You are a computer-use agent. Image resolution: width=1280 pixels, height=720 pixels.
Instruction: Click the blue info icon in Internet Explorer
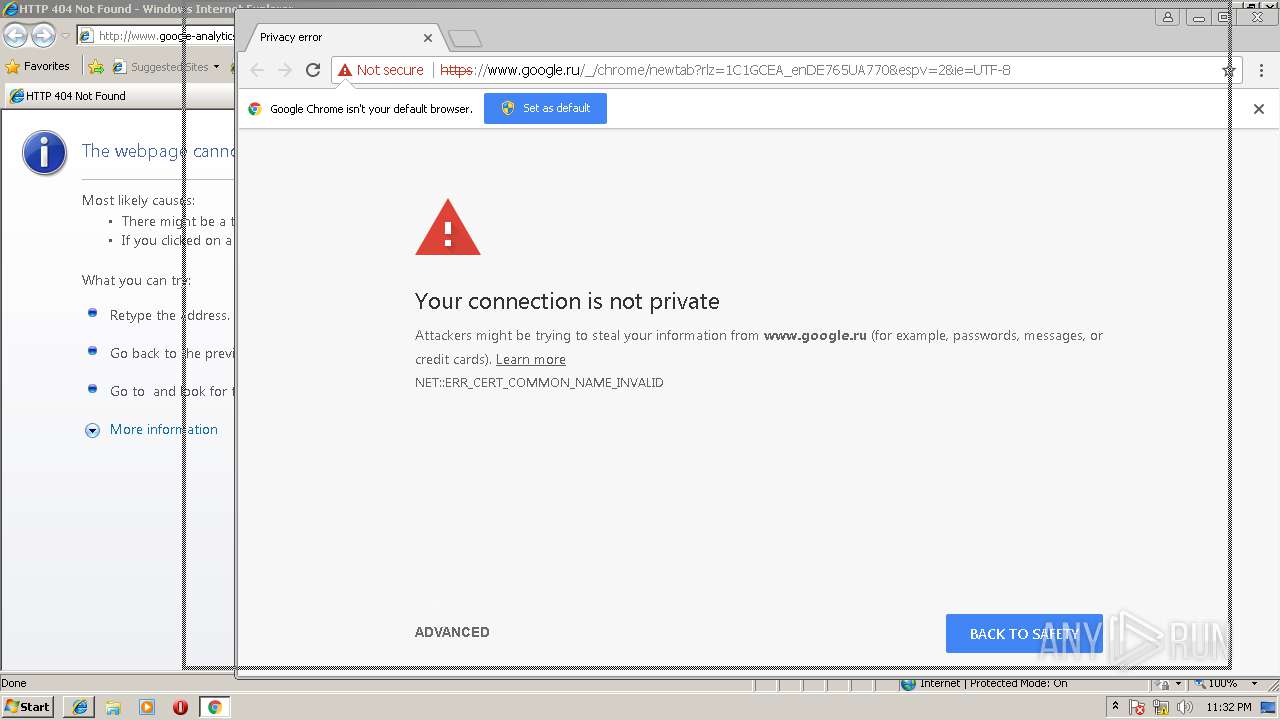point(44,153)
